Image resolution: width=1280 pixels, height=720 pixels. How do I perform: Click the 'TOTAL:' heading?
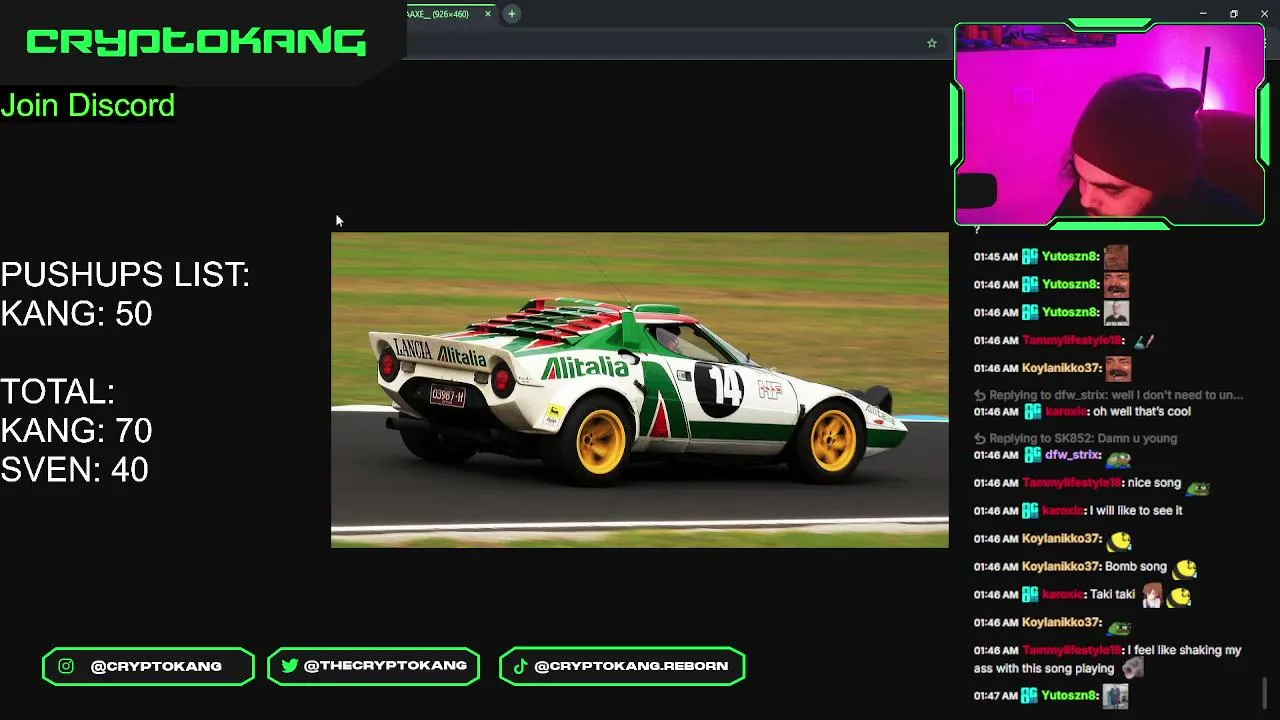[x=57, y=392]
